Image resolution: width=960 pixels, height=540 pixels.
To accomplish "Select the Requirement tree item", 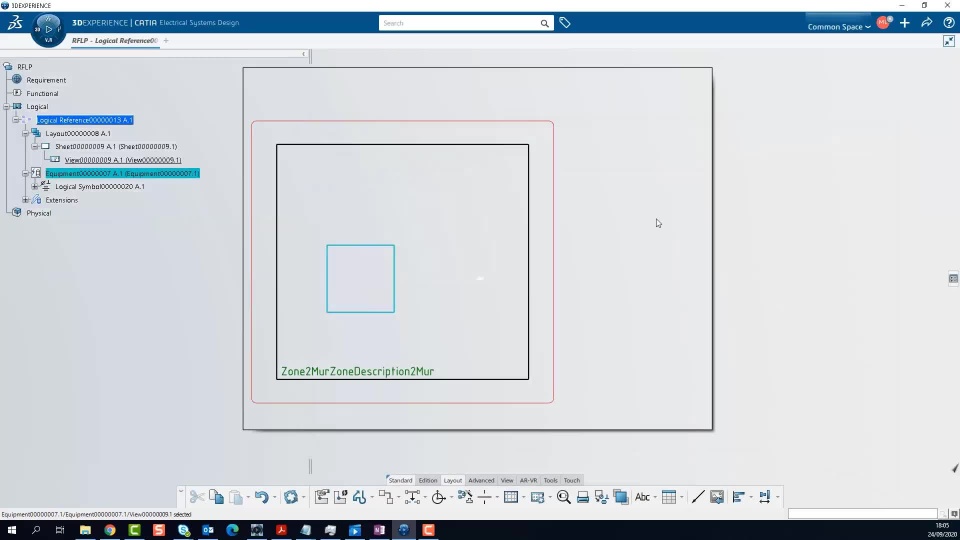I will 46,80.
